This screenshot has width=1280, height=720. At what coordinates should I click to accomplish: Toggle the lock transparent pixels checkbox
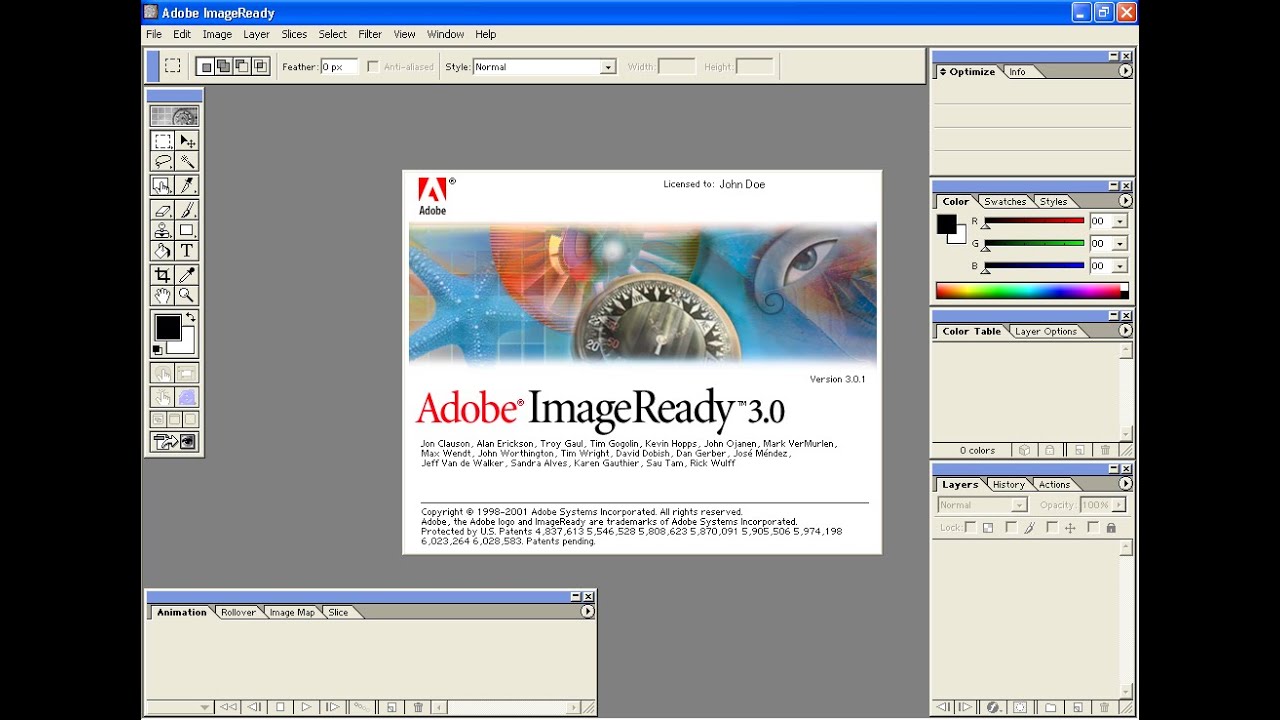[970, 527]
